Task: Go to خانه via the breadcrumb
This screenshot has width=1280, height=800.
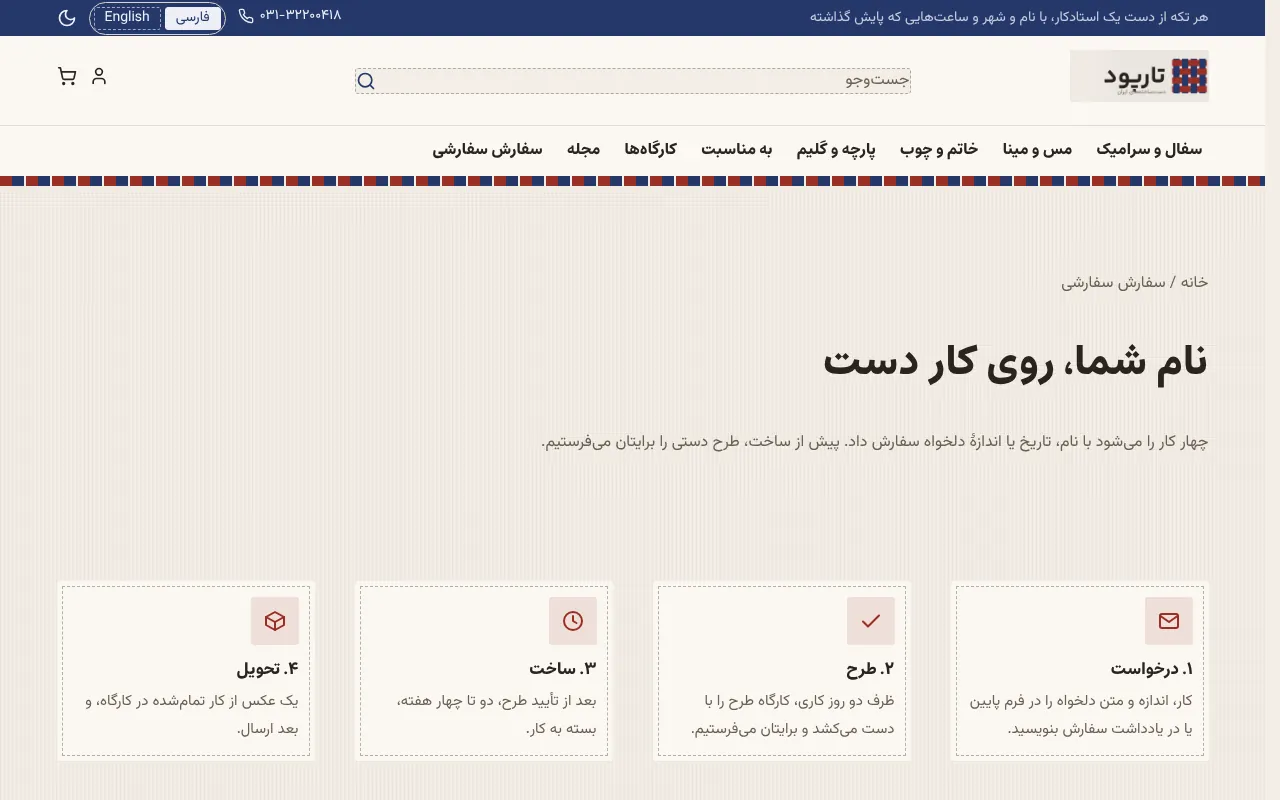Action: point(1194,282)
